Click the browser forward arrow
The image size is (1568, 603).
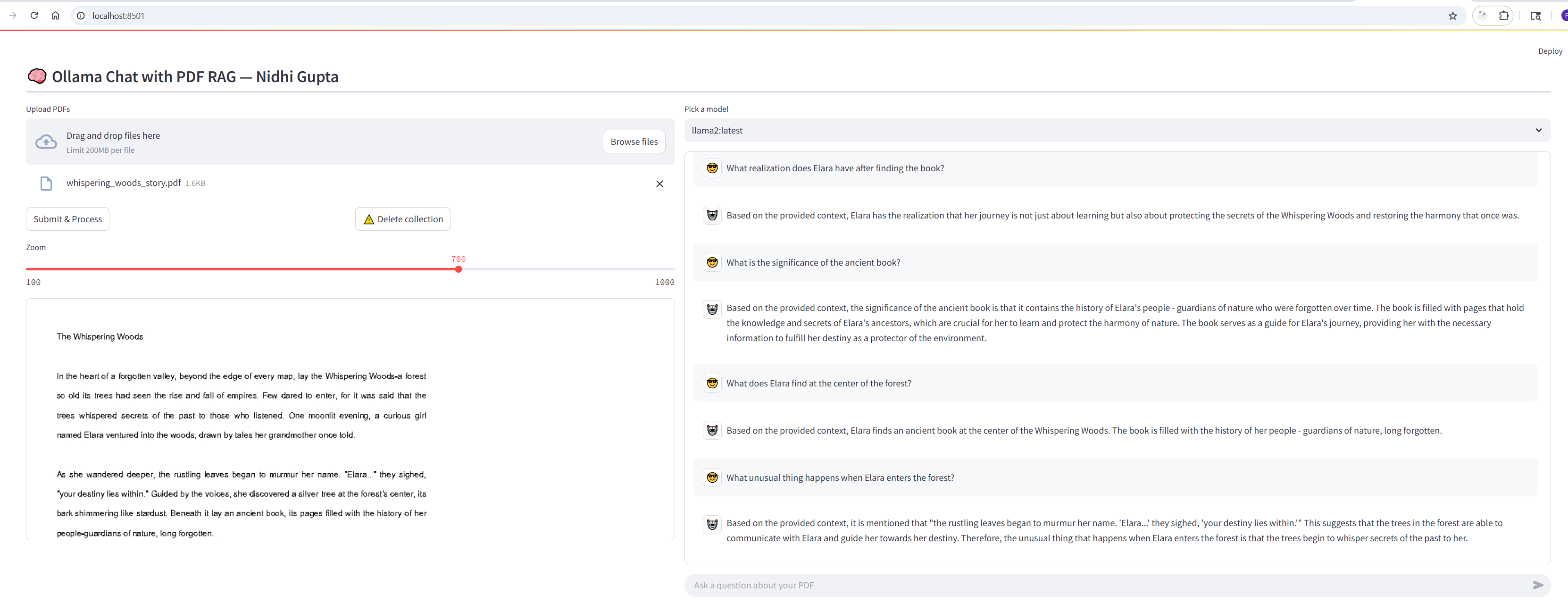[x=13, y=16]
